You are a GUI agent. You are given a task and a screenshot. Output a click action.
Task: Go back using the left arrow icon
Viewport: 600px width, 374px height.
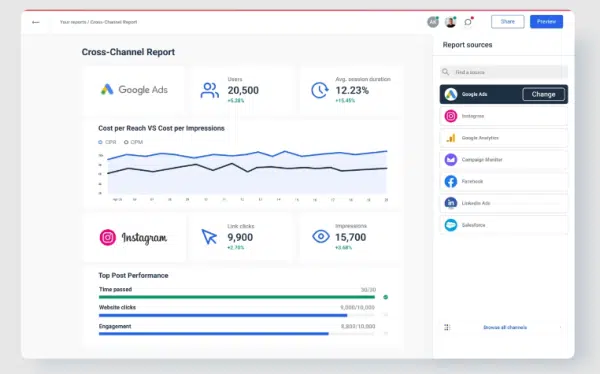pos(36,22)
